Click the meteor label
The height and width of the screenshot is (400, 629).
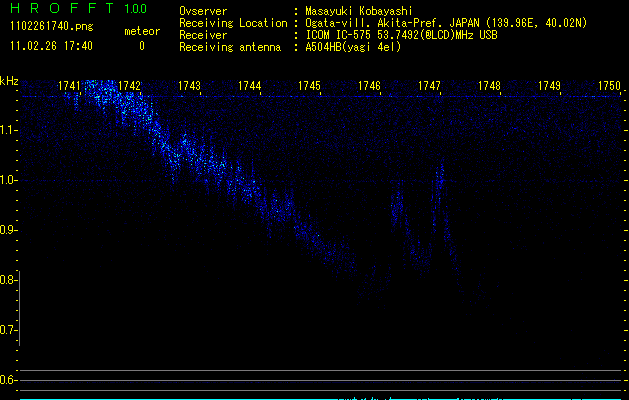(x=142, y=31)
